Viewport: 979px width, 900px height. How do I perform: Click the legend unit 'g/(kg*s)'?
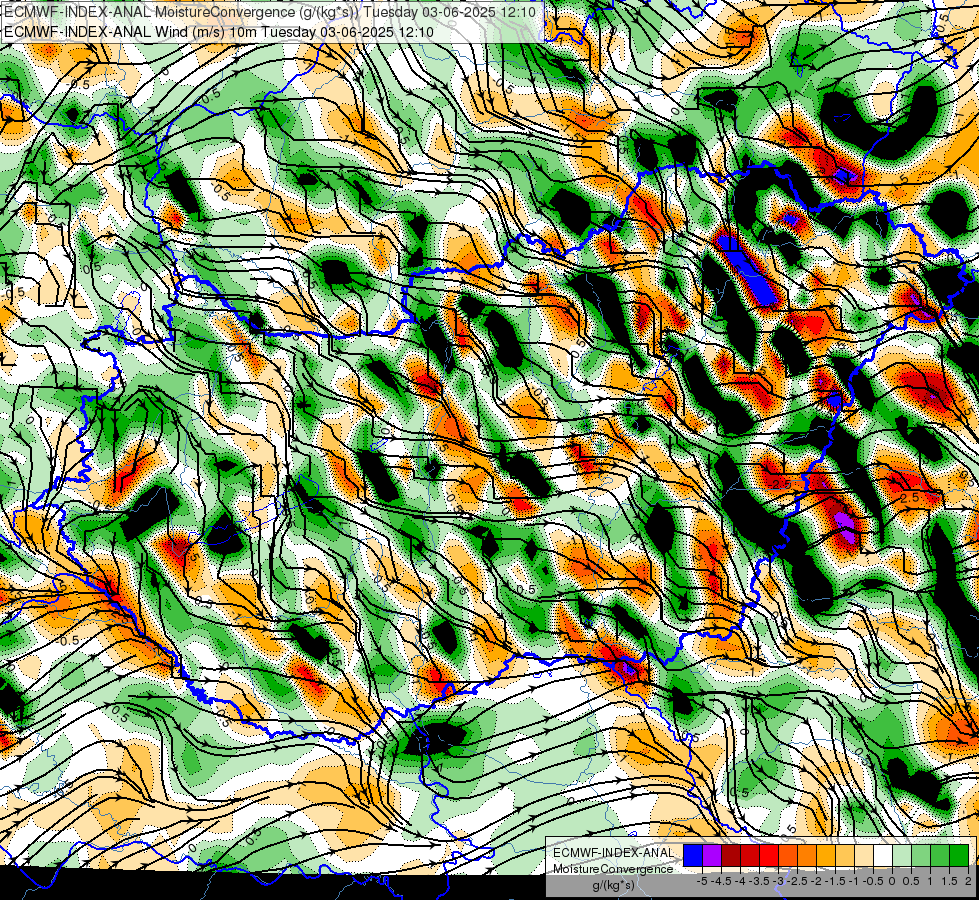click(x=614, y=886)
